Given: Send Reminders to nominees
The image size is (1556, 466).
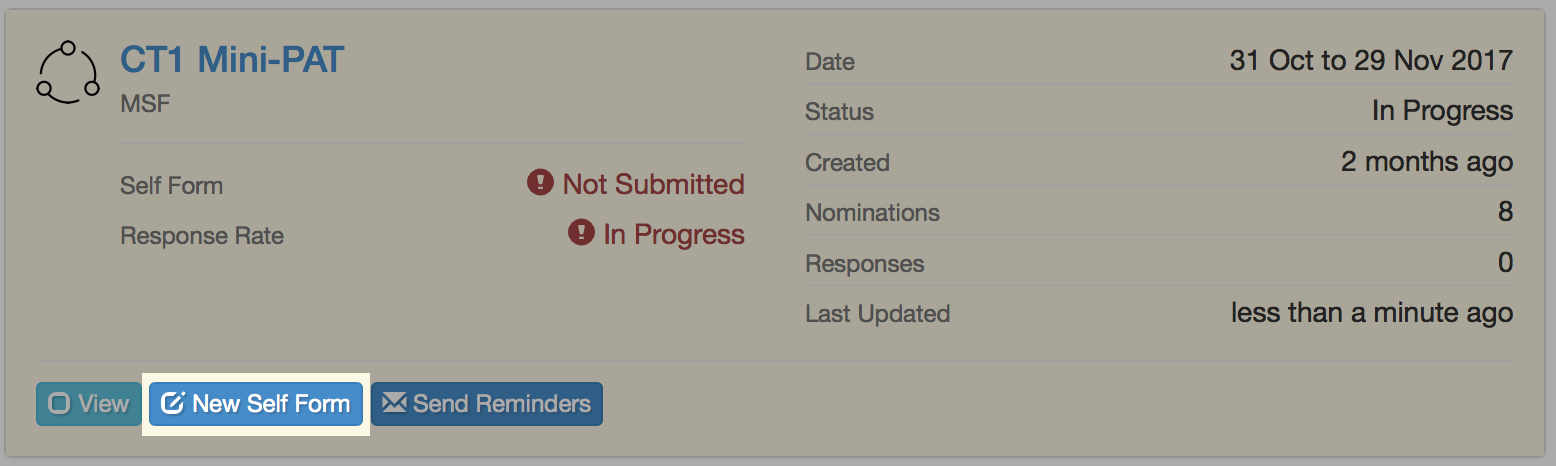Looking at the screenshot, I should (x=487, y=404).
